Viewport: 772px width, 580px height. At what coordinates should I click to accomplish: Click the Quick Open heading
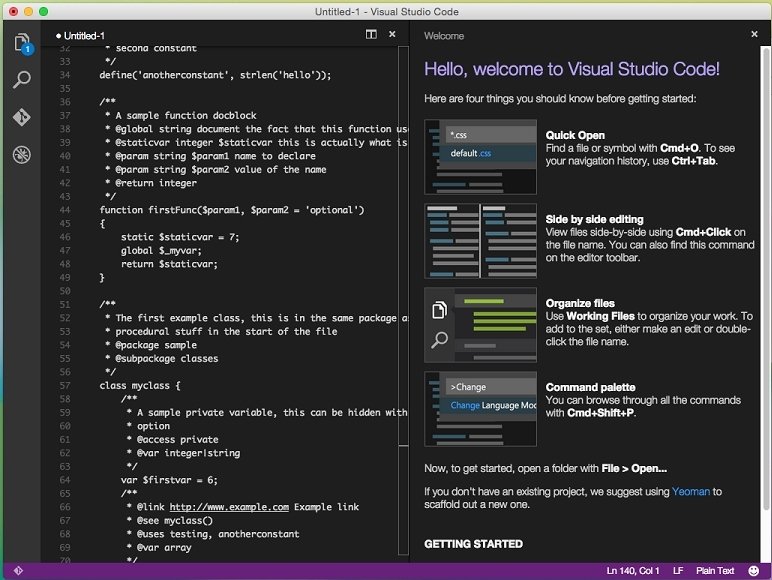click(575, 135)
